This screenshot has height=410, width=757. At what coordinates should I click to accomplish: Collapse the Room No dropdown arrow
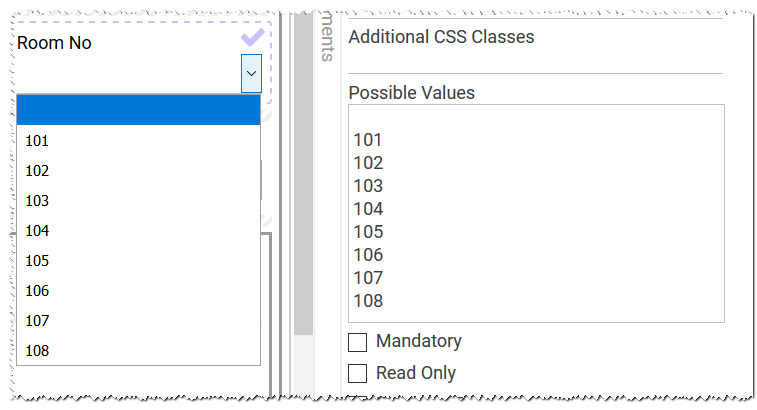click(x=251, y=73)
